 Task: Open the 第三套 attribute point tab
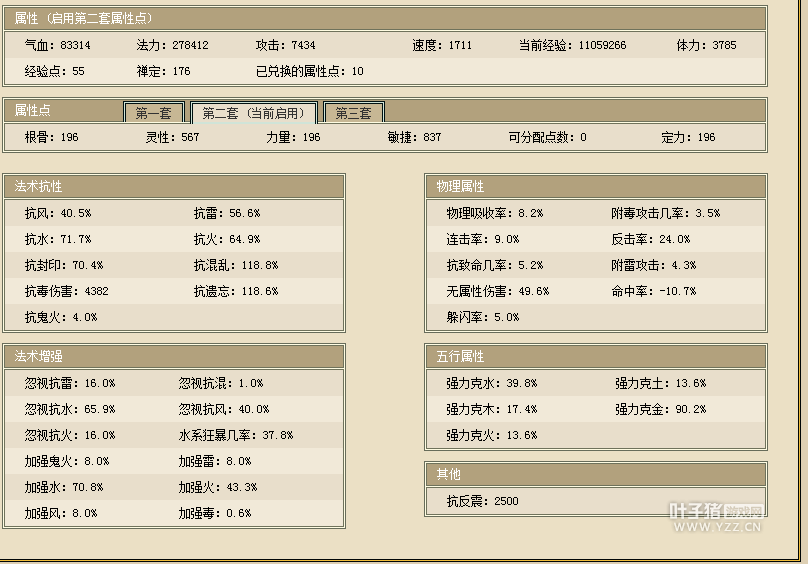coord(353,113)
